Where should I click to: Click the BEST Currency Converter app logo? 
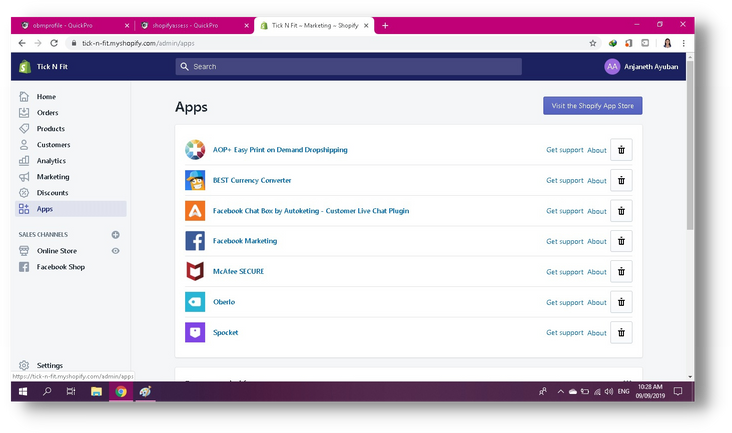click(195, 180)
